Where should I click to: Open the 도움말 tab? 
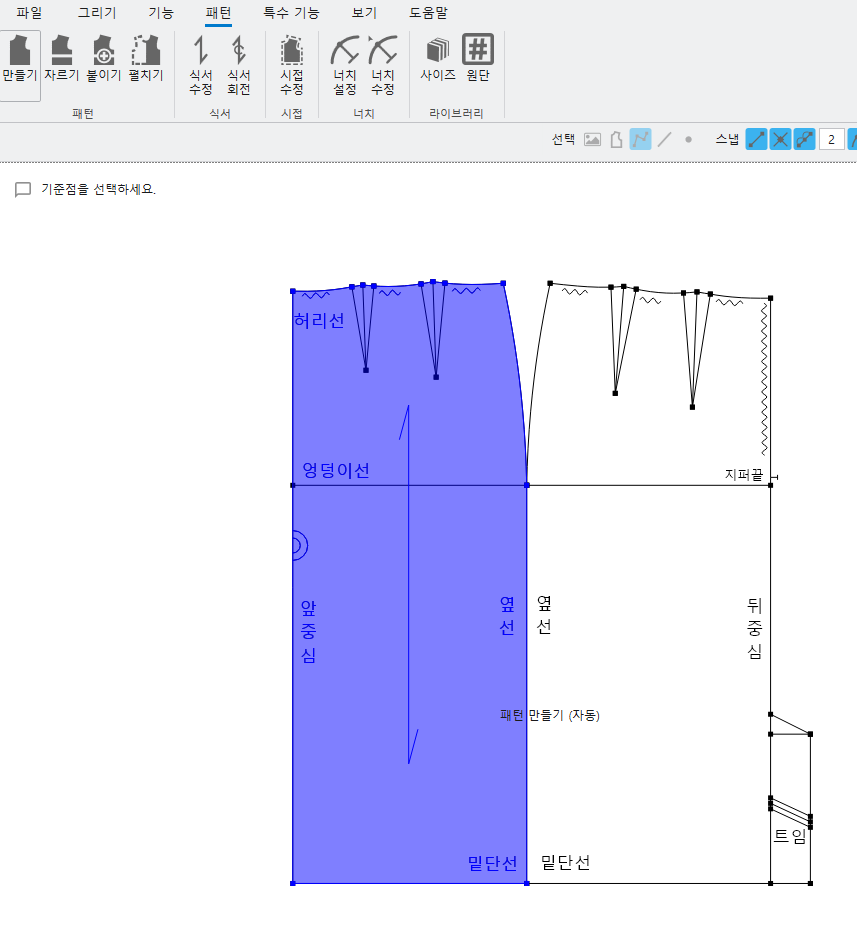428,12
